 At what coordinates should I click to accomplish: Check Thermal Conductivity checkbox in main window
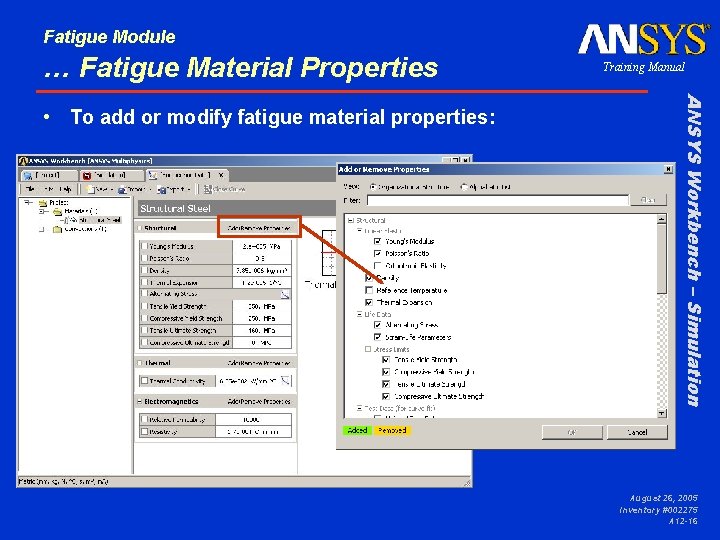145,381
